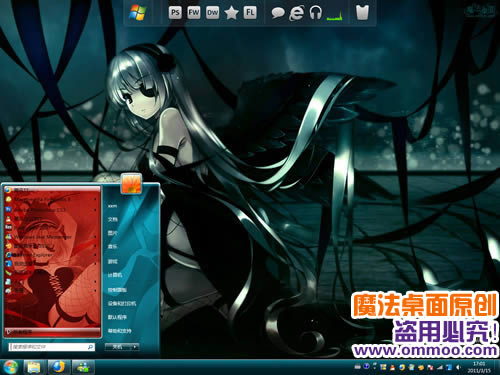Open Fireworks via the FW dock icon

(x=194, y=13)
